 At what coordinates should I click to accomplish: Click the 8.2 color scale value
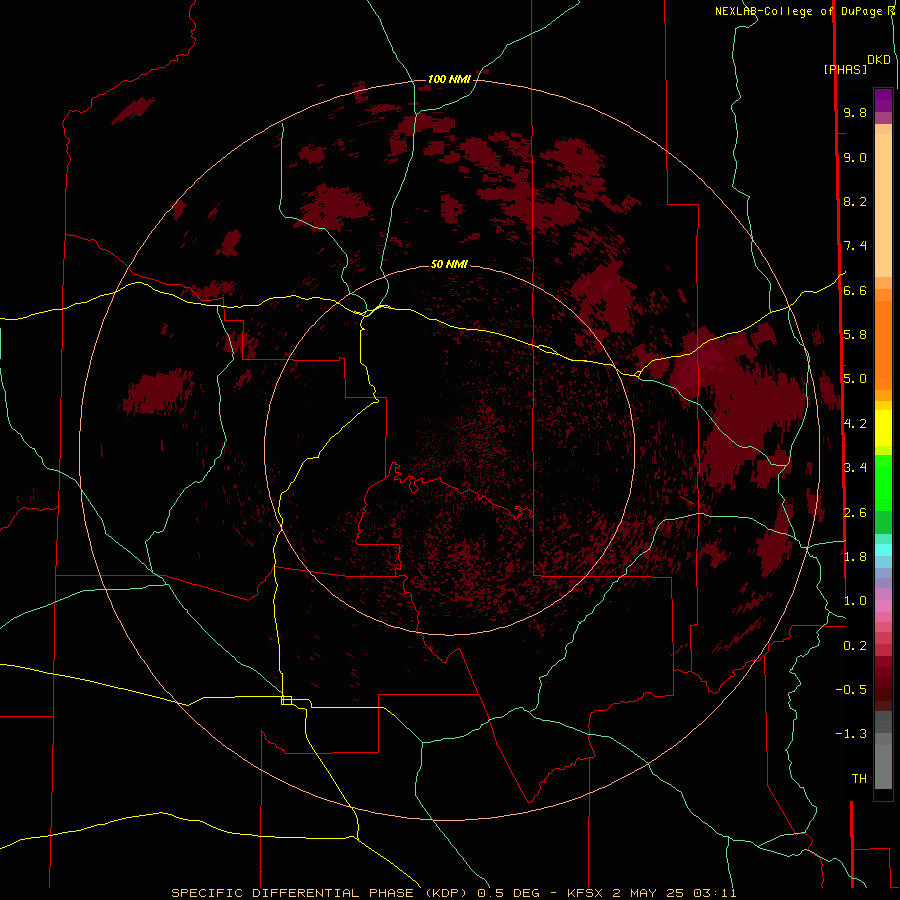coord(855,201)
